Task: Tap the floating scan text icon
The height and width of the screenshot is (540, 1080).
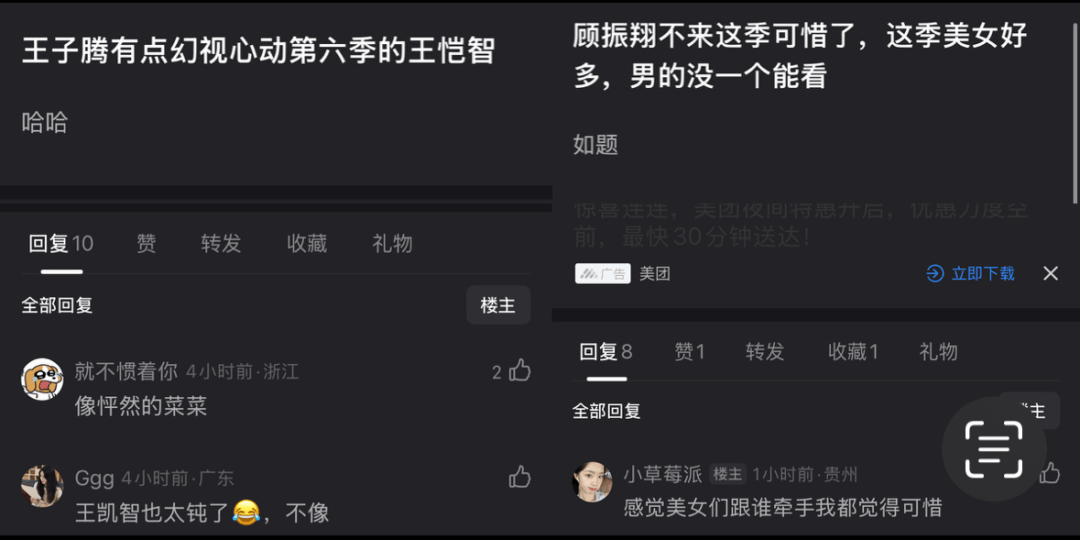Action: click(993, 449)
